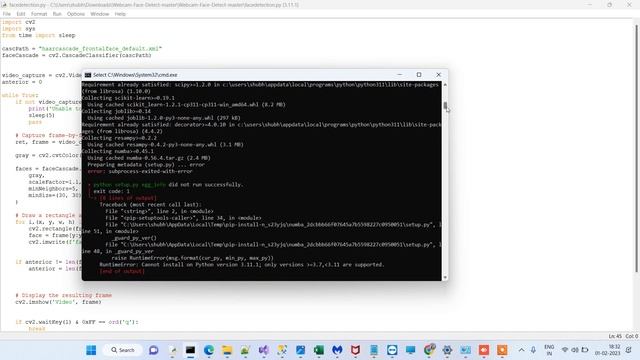Open File Explorer from the taskbar
640x360 pixels.
227,350
